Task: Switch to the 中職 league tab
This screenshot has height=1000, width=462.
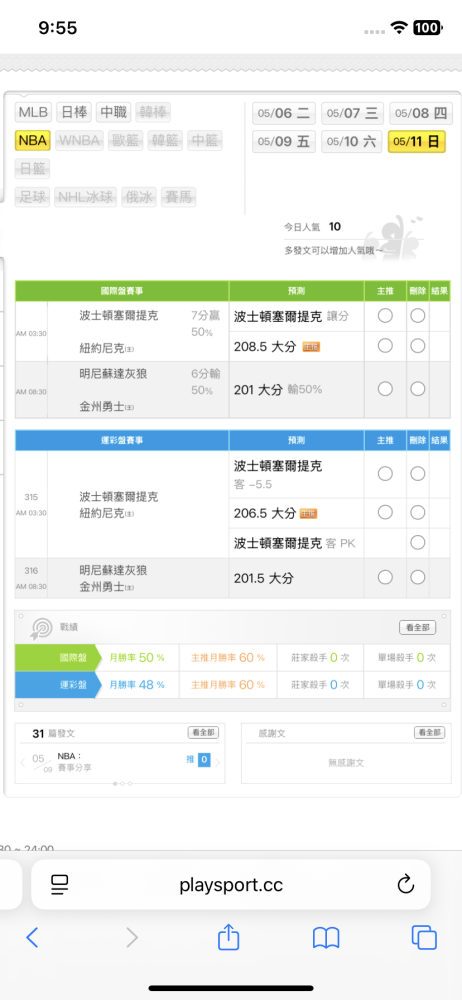Action: click(x=113, y=112)
